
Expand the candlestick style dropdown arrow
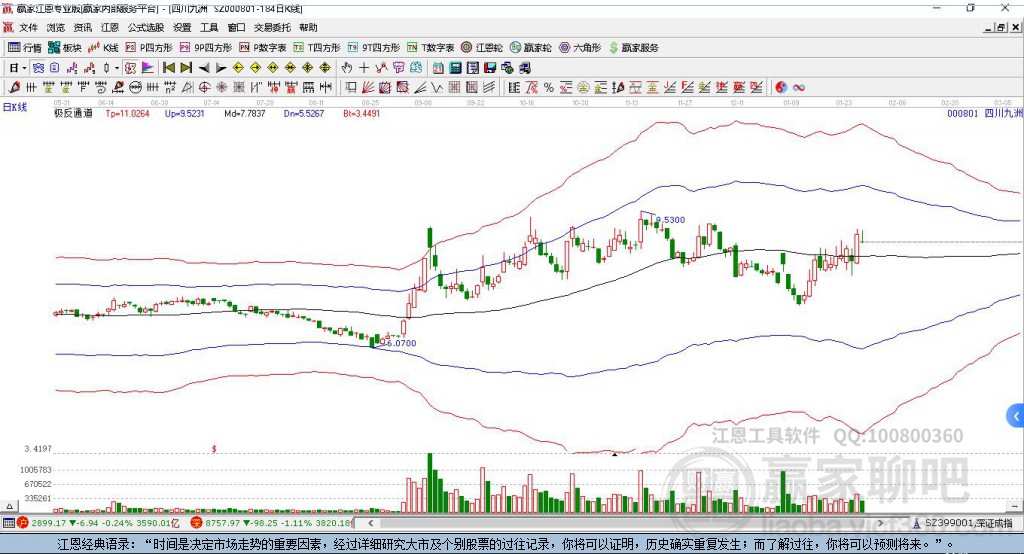click(117, 68)
